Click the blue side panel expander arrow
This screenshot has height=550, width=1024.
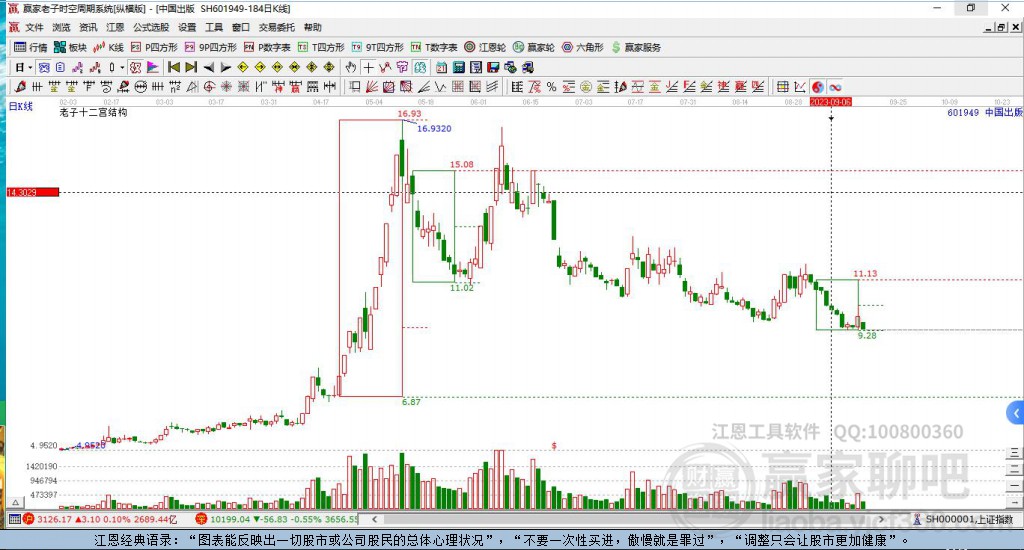click(1015, 413)
